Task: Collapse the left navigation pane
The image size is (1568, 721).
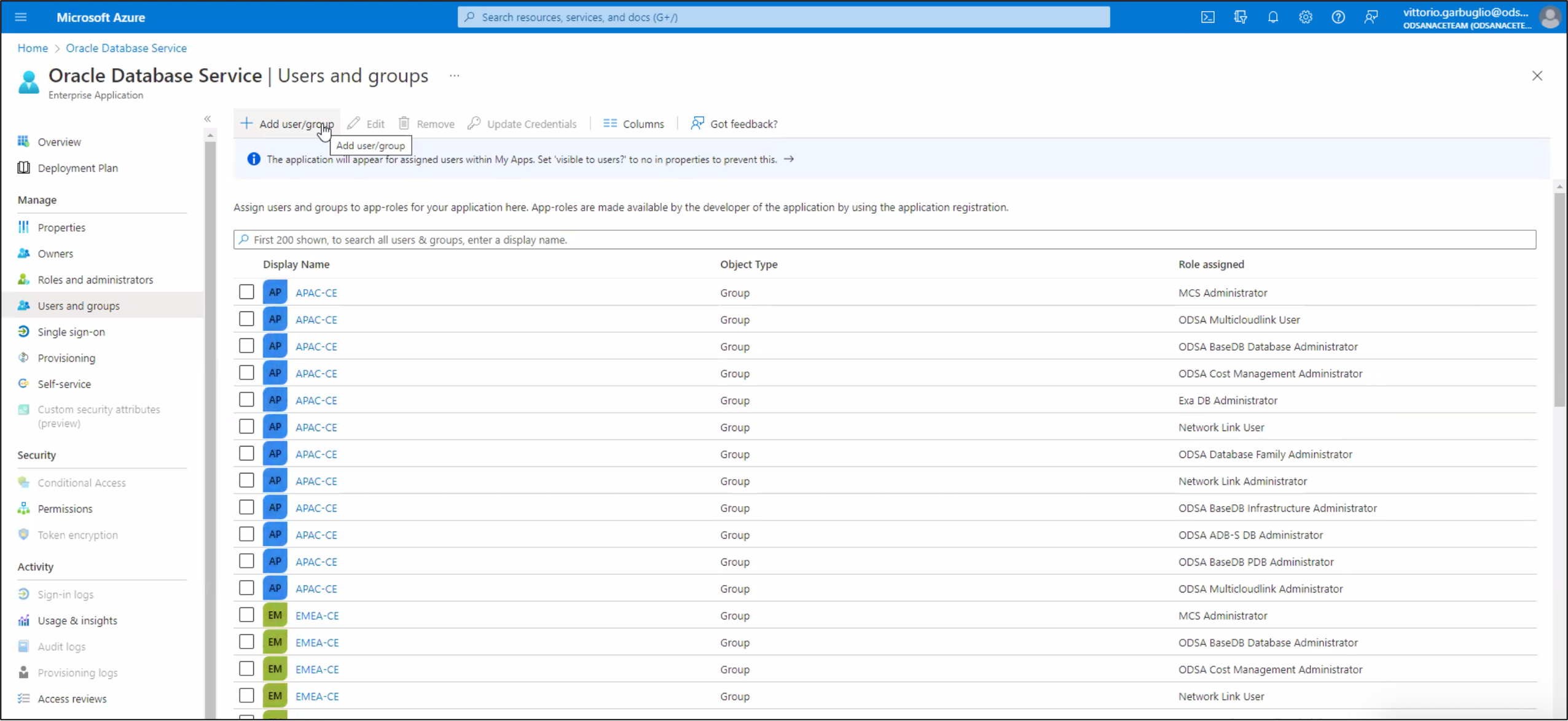Action: 208,119
